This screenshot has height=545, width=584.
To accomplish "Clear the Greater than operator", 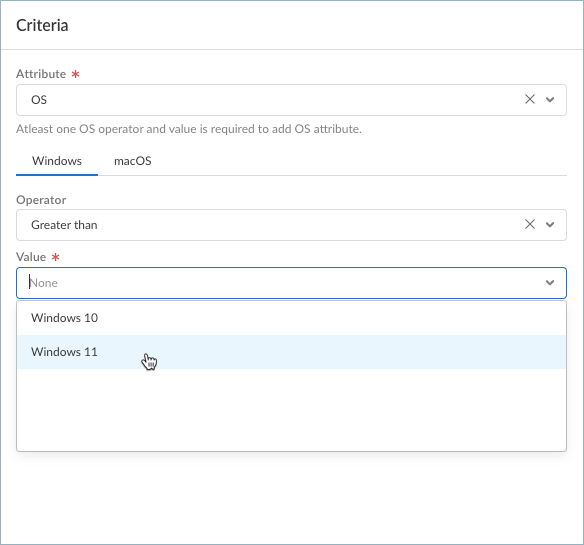I will pyautogui.click(x=530, y=224).
